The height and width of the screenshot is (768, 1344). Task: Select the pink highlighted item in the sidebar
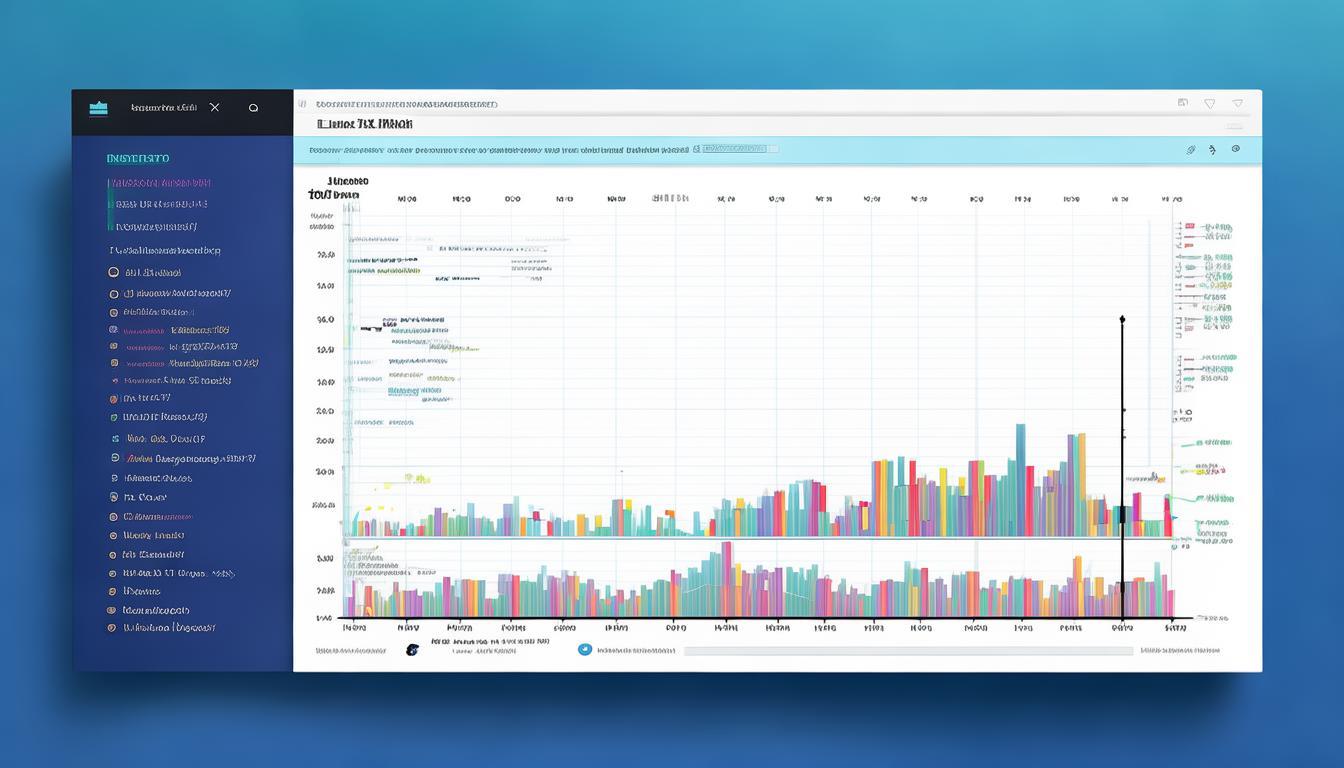tap(160, 183)
